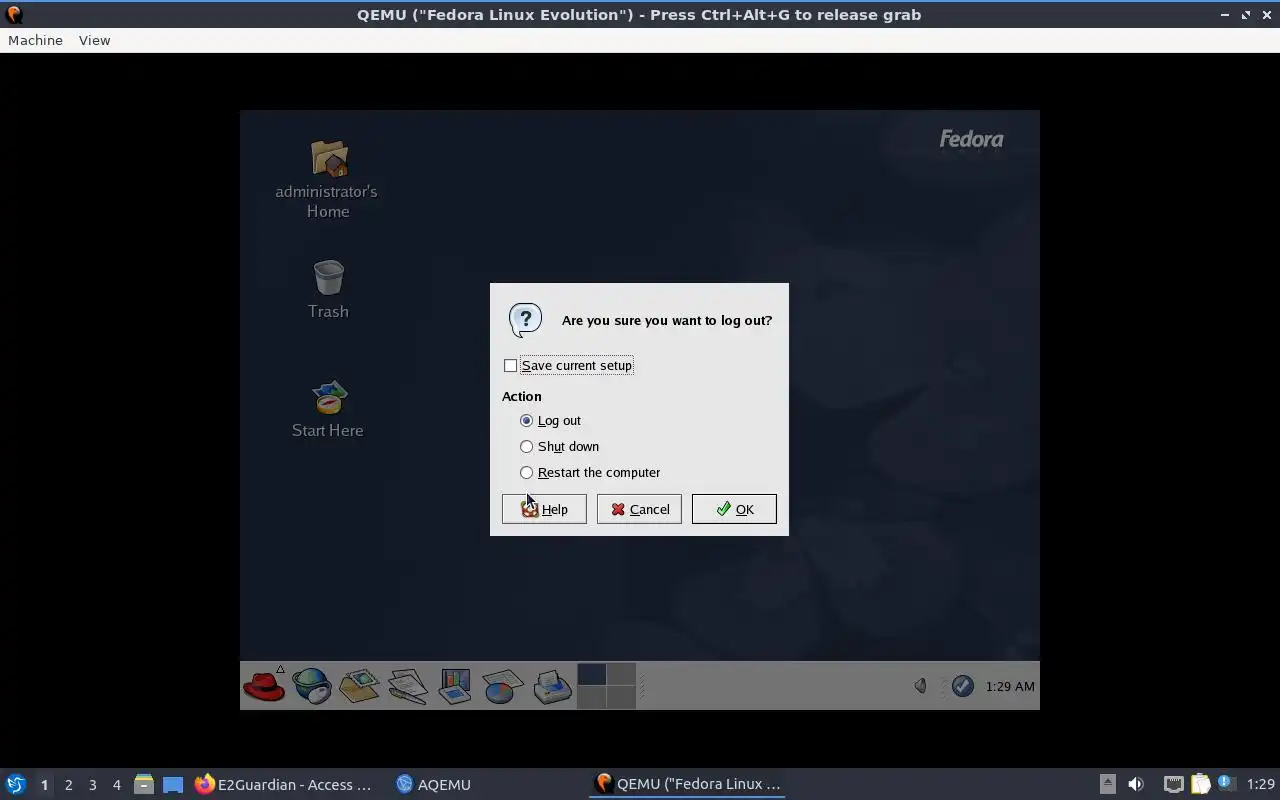Click the host tray volume icon
Image resolution: width=1280 pixels, height=800 pixels.
(1136, 784)
